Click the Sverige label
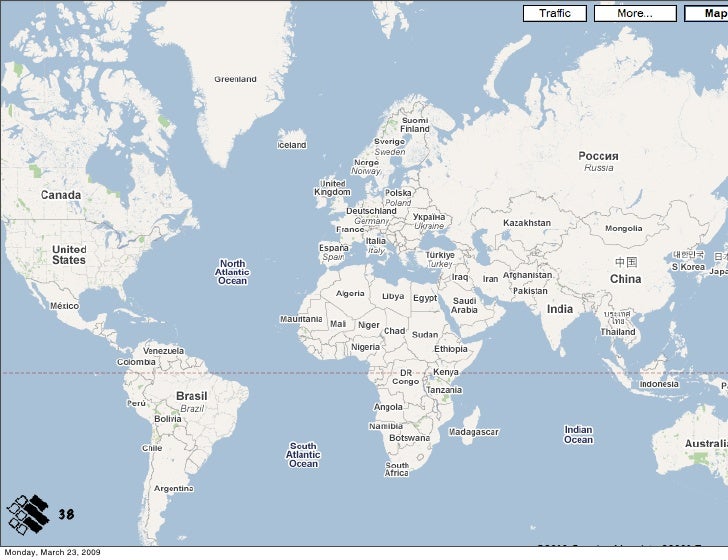The image size is (728, 560). pyautogui.click(x=390, y=142)
